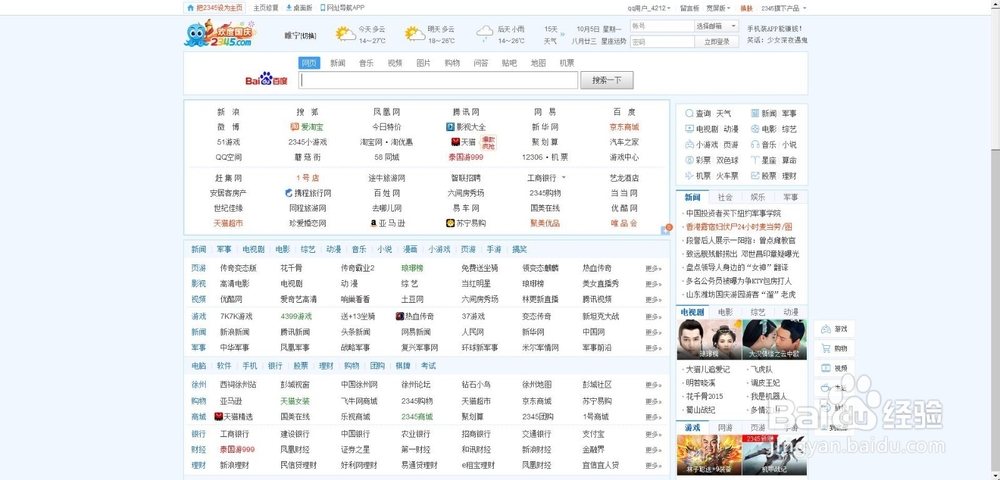Image resolution: width=1000 pixels, height=480 pixels.
Task: Expand the arrow next to 工商银行
Action: tap(564, 178)
